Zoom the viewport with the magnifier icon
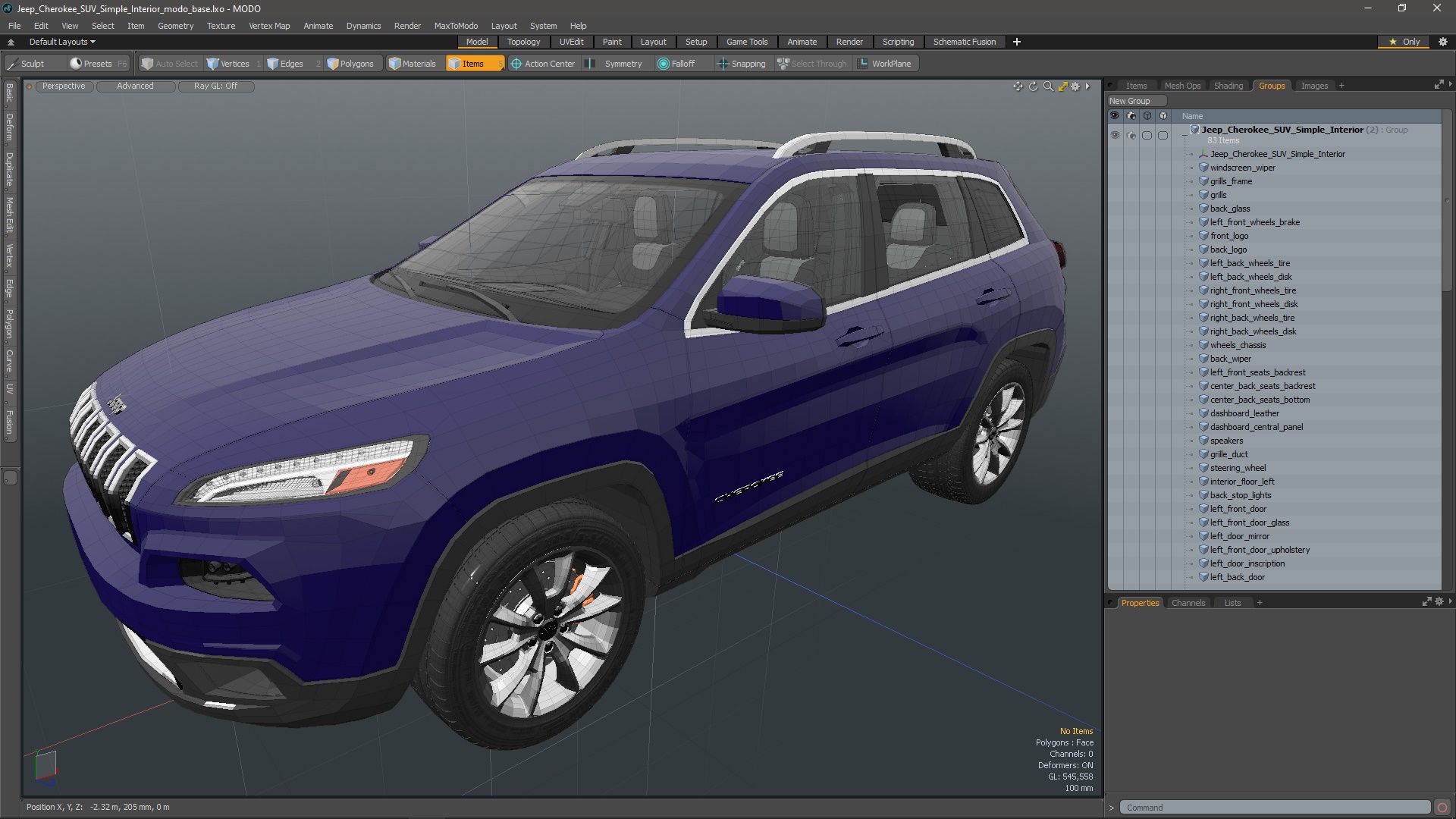 point(1048,86)
